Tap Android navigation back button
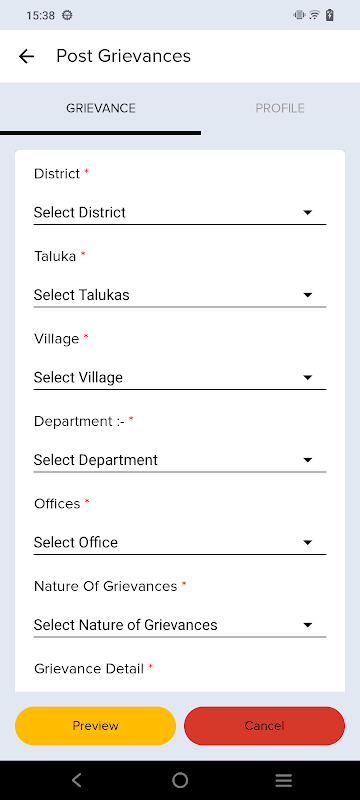360x800 pixels. (76, 780)
